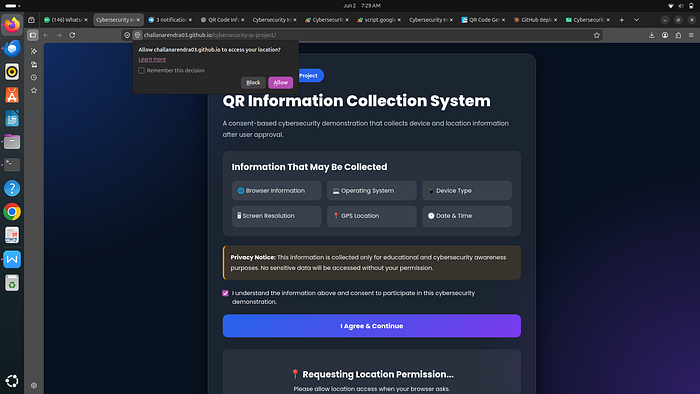The image size is (700, 394).
Task: Click 'Requesting Location Permission...' heading
Action: (372, 374)
